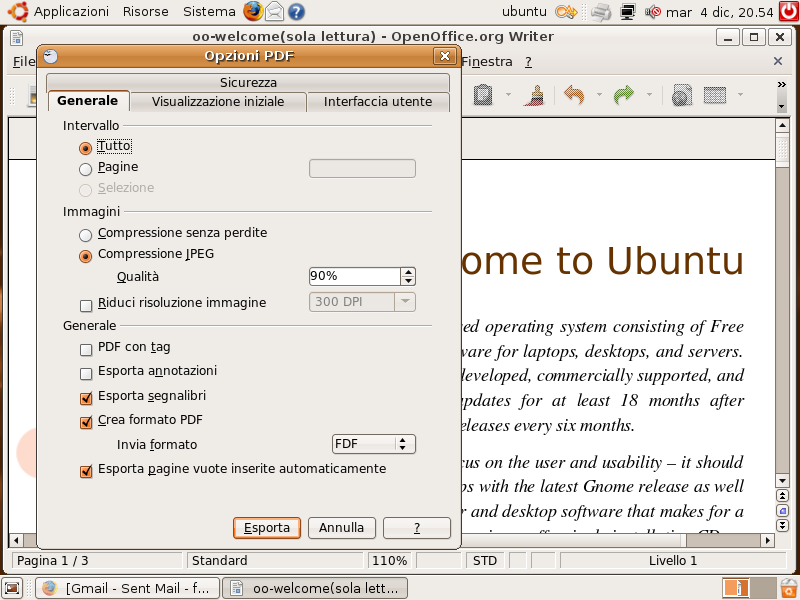
Task: Open the Sicurezza tab
Action: (248, 83)
